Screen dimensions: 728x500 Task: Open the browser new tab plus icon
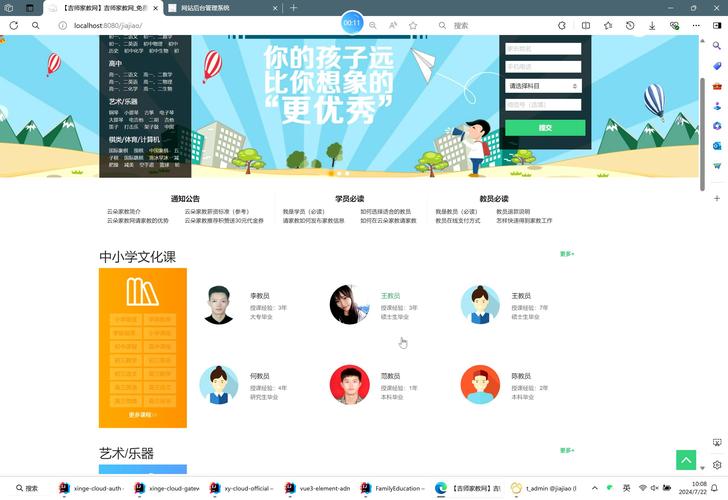click(x=293, y=8)
